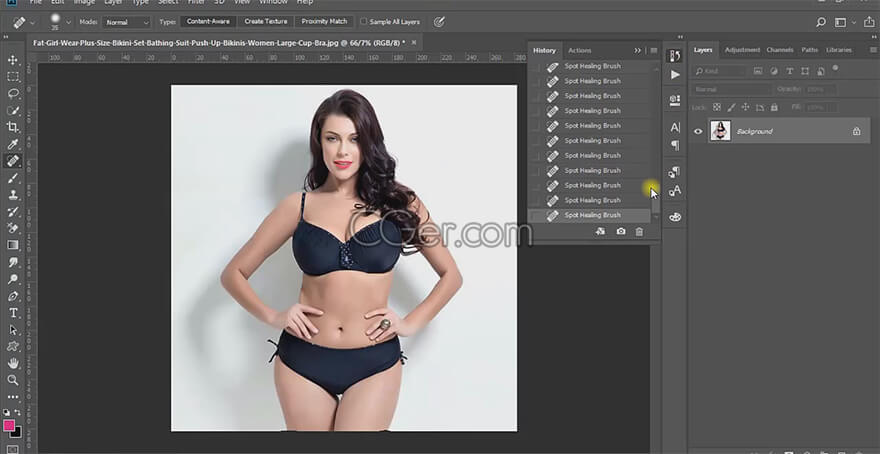This screenshot has width=880, height=454.
Task: Open the Kind filter dropdown in the Layers panel
Action: tap(721, 71)
